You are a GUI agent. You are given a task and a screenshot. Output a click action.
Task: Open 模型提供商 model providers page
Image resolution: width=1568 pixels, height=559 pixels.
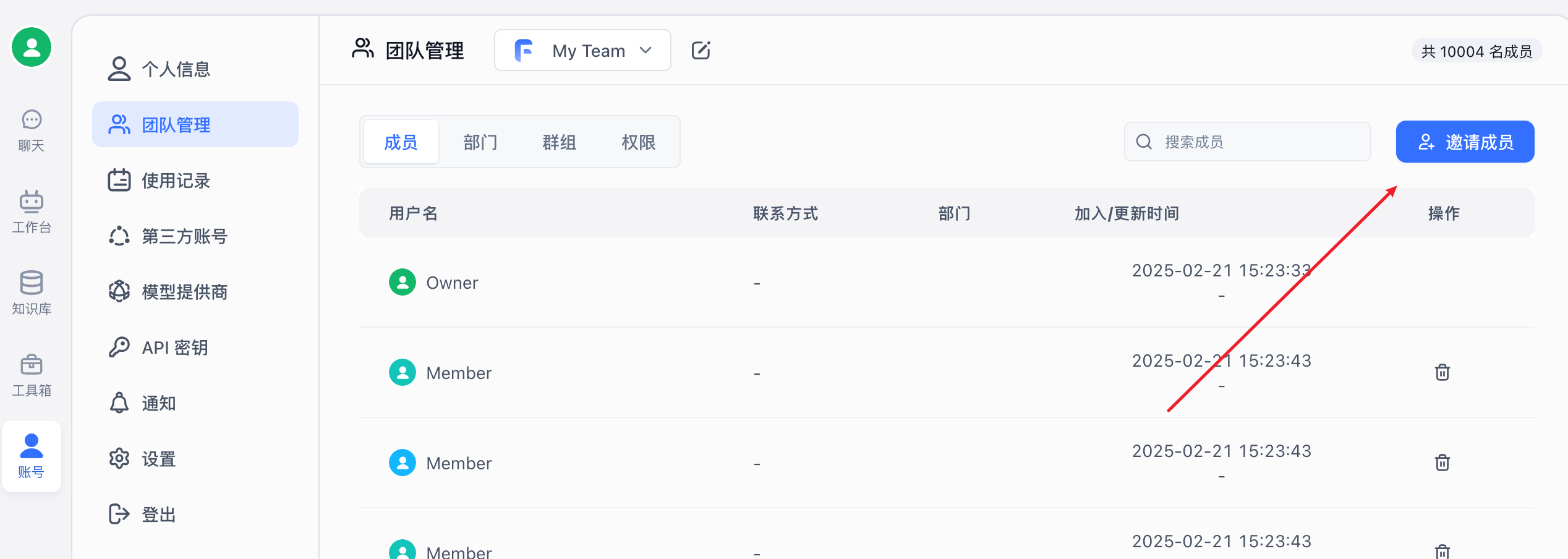pyautogui.click(x=184, y=292)
